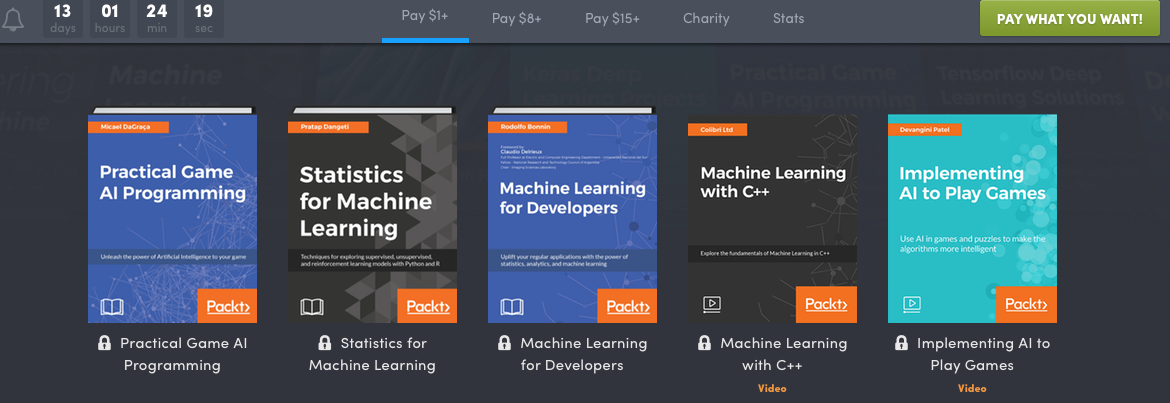Click book icon on Practical Game AI cover

coord(112,307)
